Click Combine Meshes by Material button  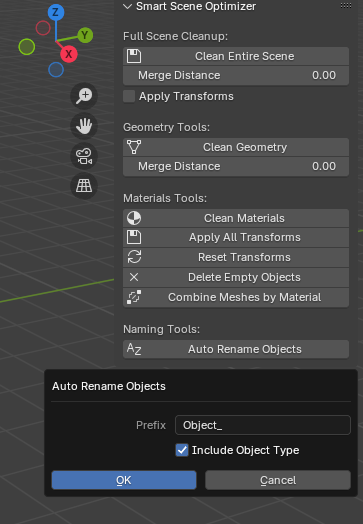236,297
